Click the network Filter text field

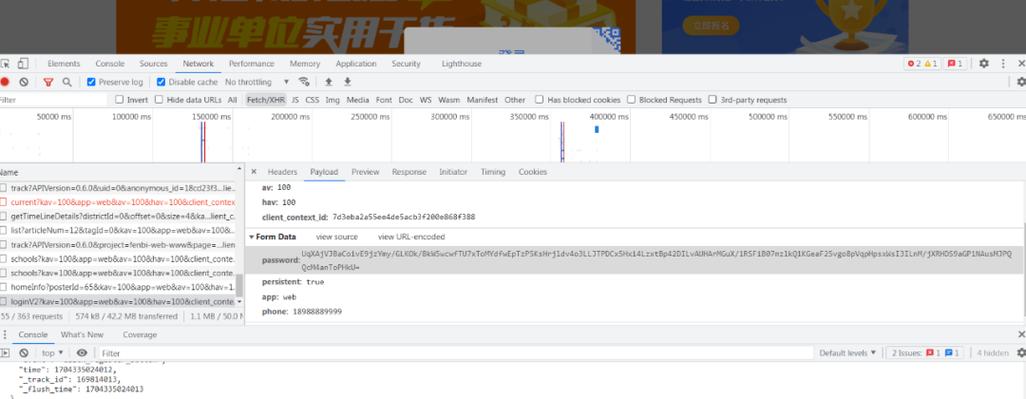[x=54, y=99]
